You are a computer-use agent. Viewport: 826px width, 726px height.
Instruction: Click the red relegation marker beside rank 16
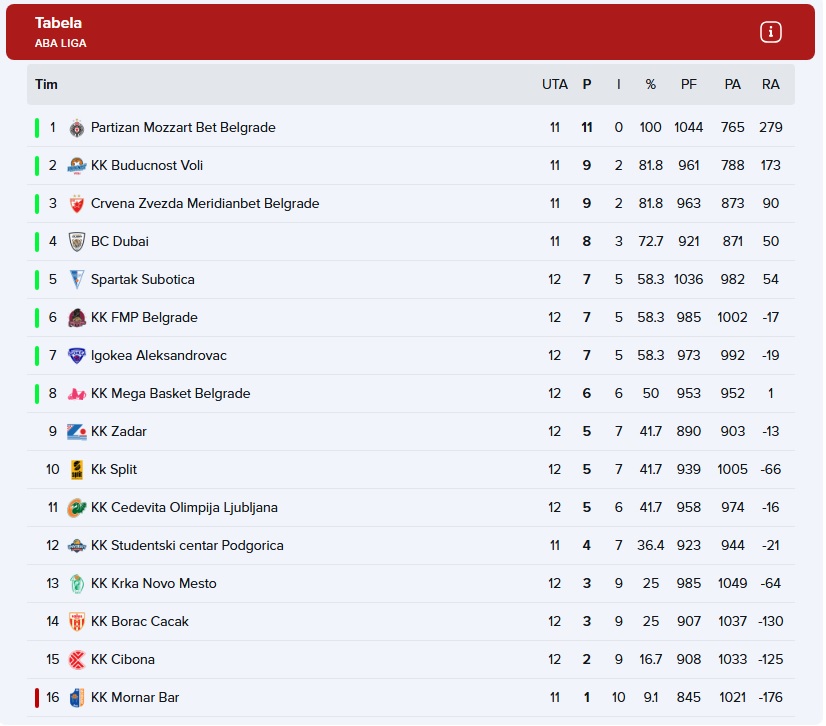pyautogui.click(x=37, y=698)
